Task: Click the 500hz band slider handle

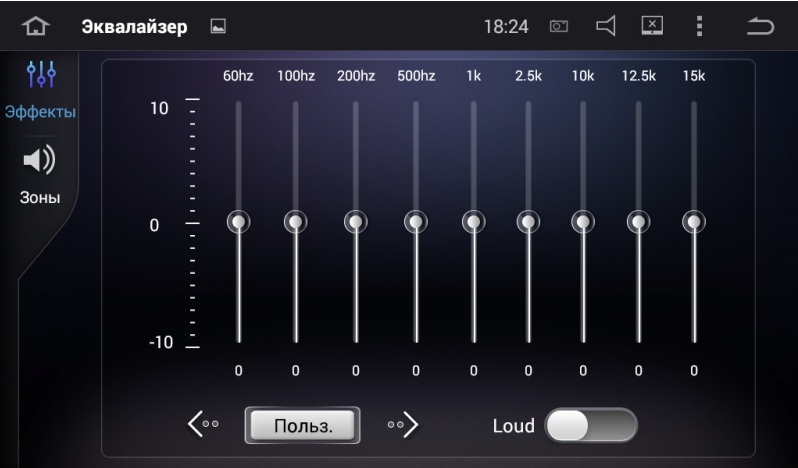Action: pyautogui.click(x=416, y=222)
